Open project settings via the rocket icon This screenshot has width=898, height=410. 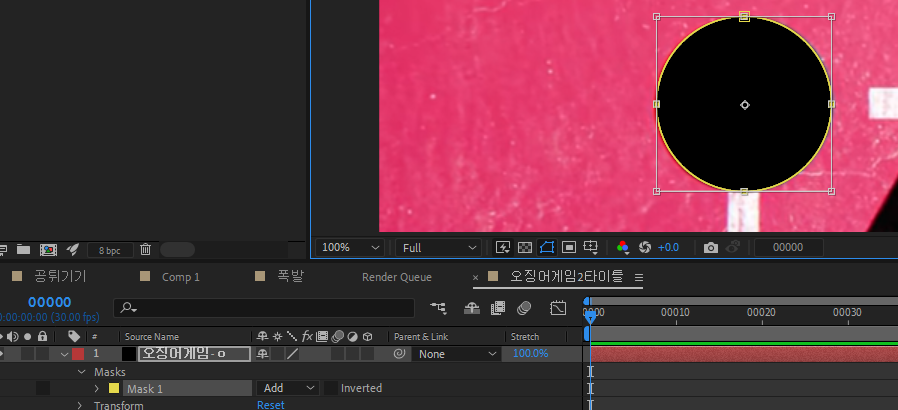click(x=72, y=249)
